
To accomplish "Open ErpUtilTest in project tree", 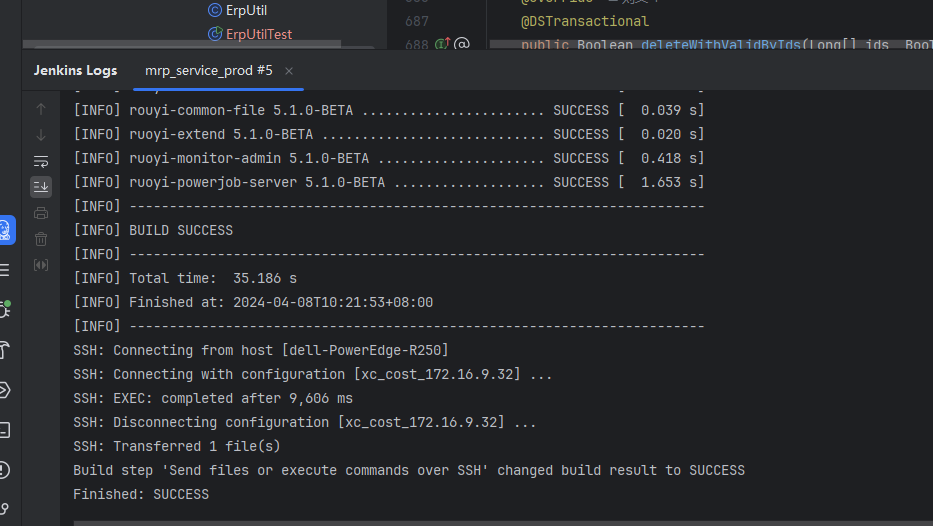I will tap(257, 34).
